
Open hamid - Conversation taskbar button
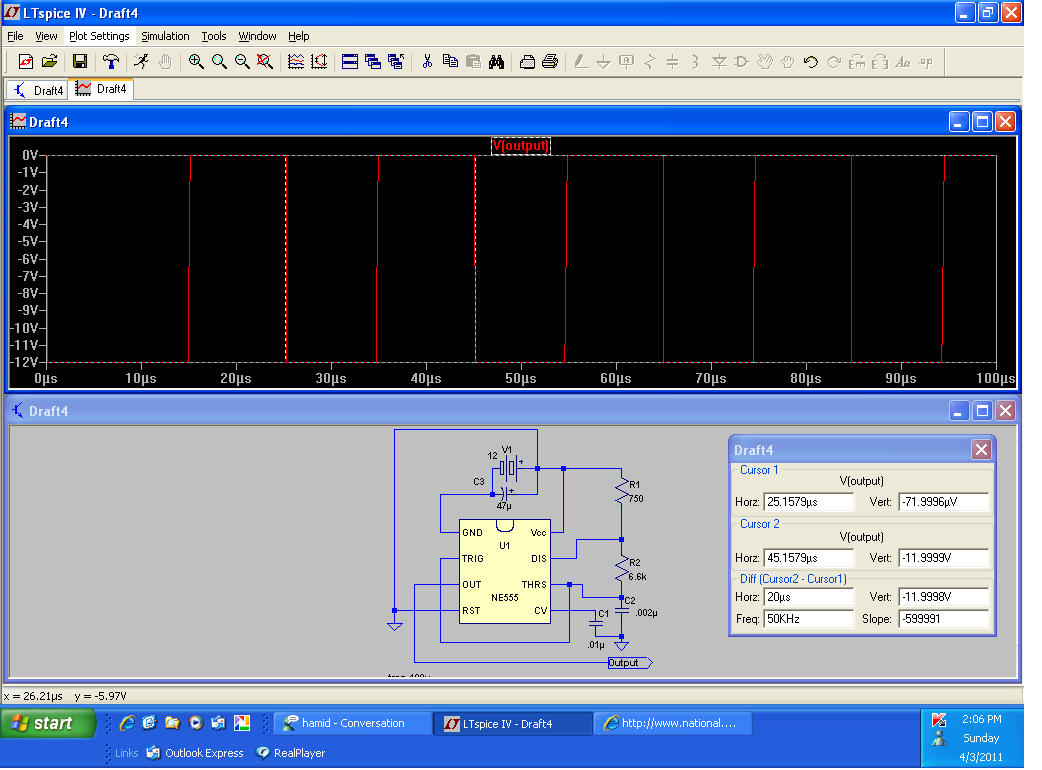pos(354,723)
